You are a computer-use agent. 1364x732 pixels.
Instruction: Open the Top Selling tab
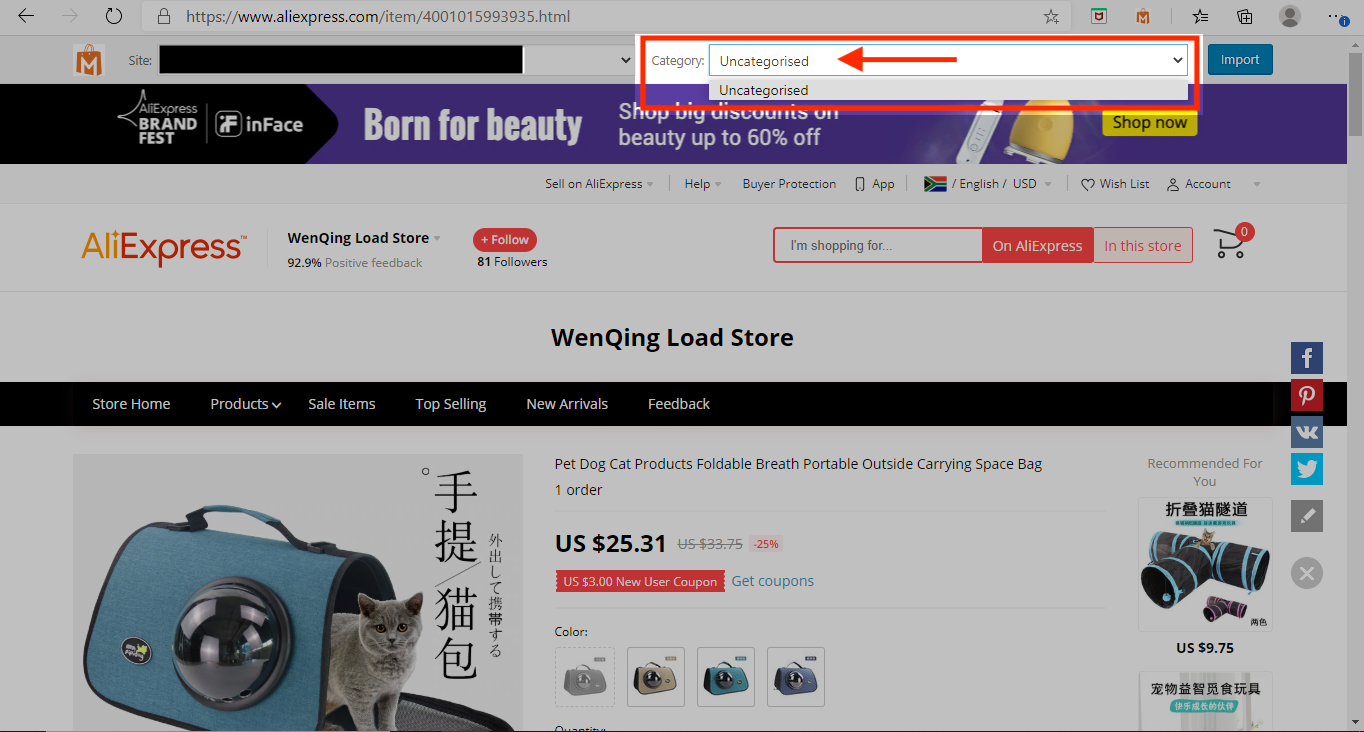pos(451,404)
